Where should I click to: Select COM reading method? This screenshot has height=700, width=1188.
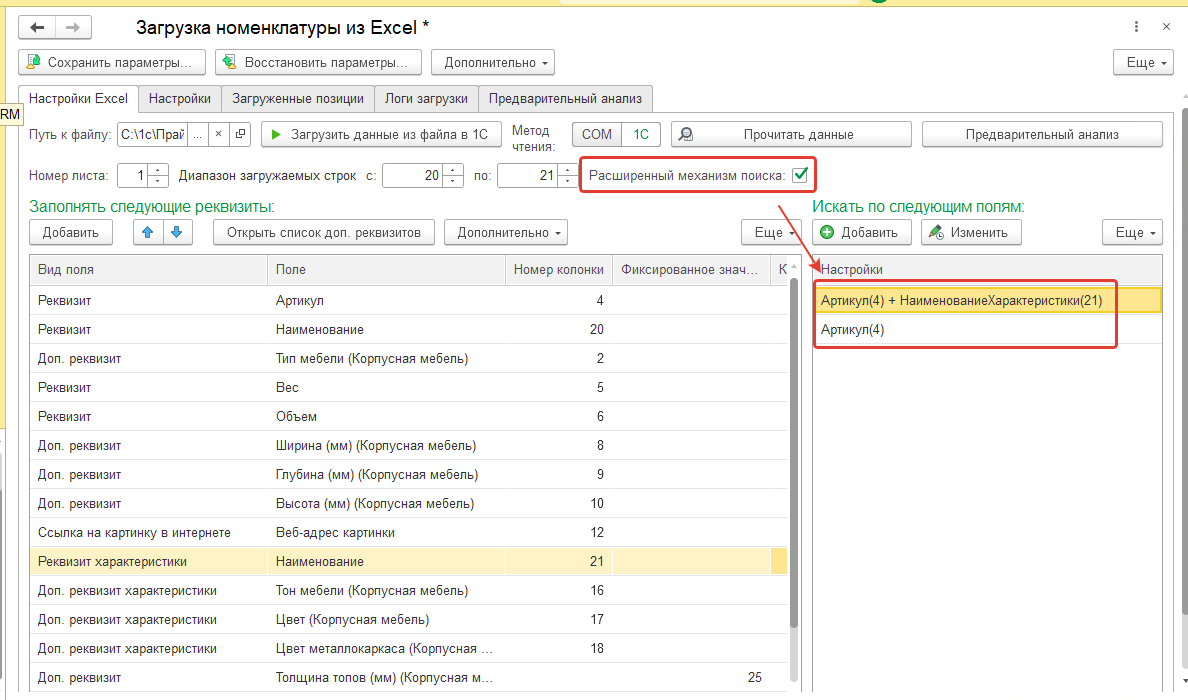pyautogui.click(x=596, y=134)
